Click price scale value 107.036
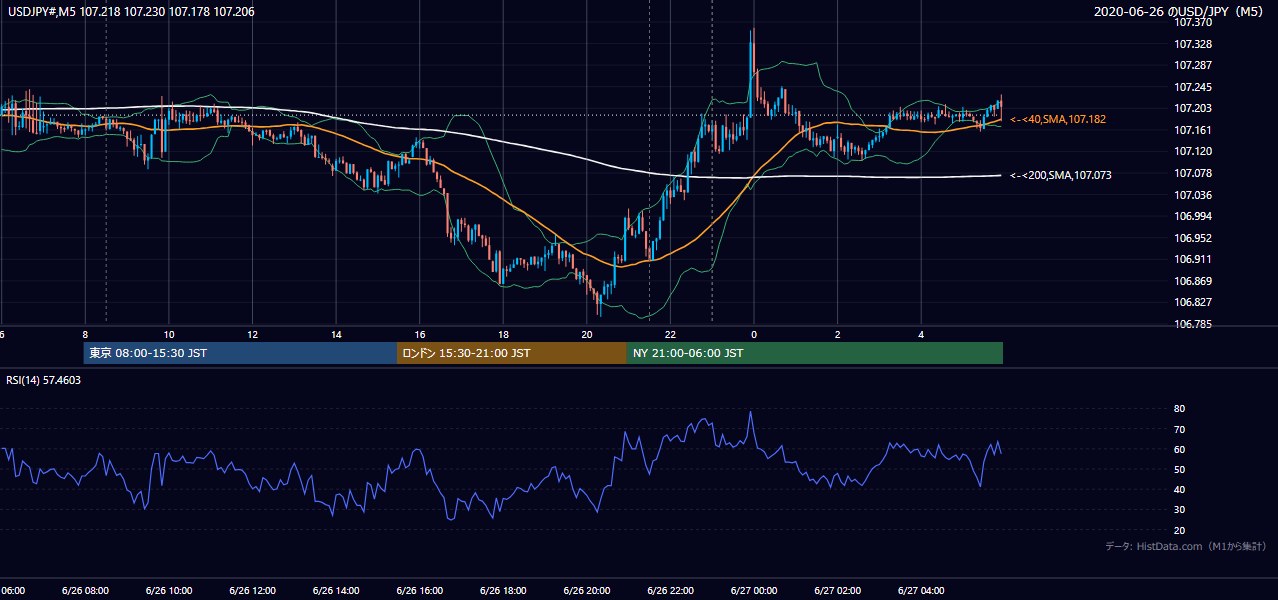The height and width of the screenshot is (600, 1278). (1193, 195)
